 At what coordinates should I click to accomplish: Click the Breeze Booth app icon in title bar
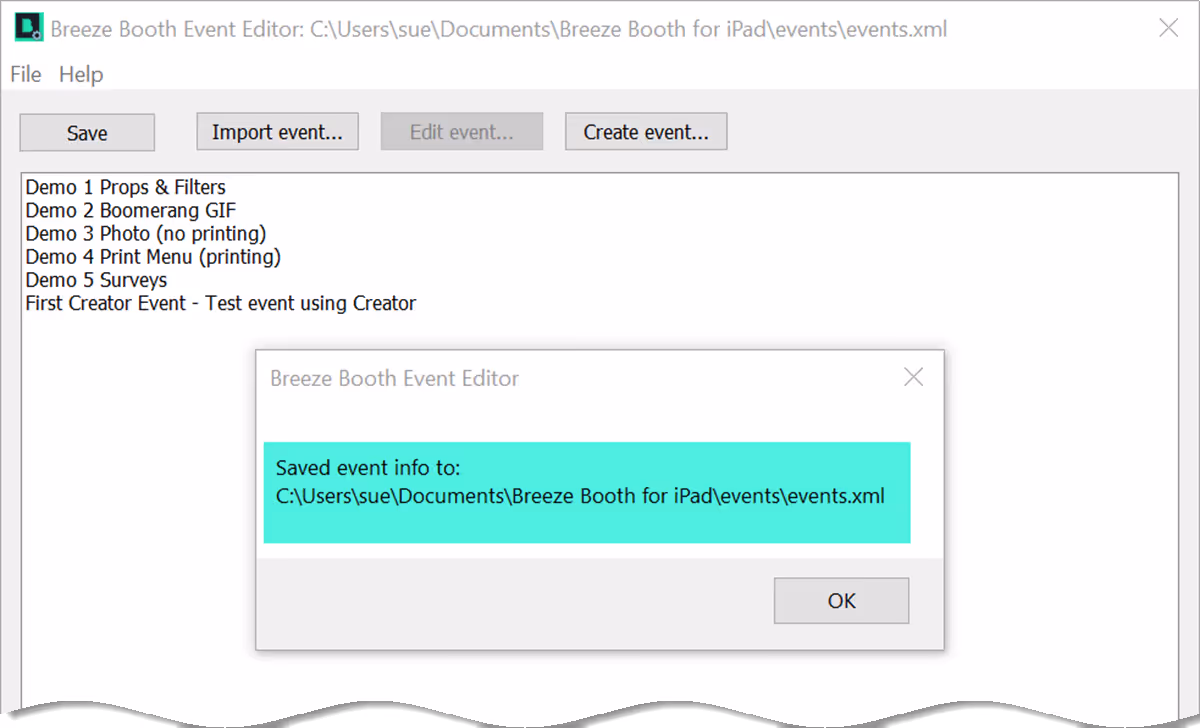(x=28, y=28)
